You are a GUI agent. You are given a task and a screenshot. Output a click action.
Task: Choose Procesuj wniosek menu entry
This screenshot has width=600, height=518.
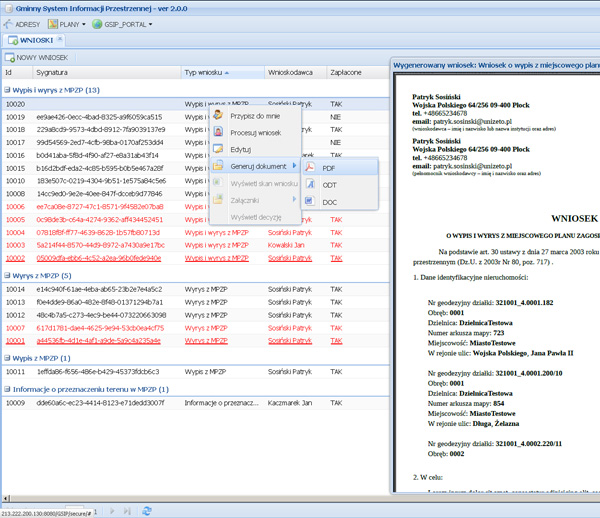pyautogui.click(x=256, y=132)
